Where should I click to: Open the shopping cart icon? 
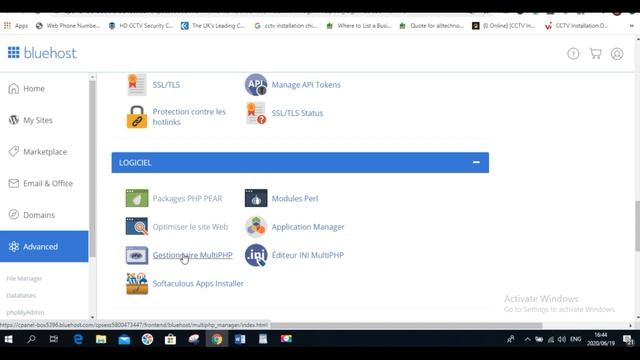click(595, 53)
